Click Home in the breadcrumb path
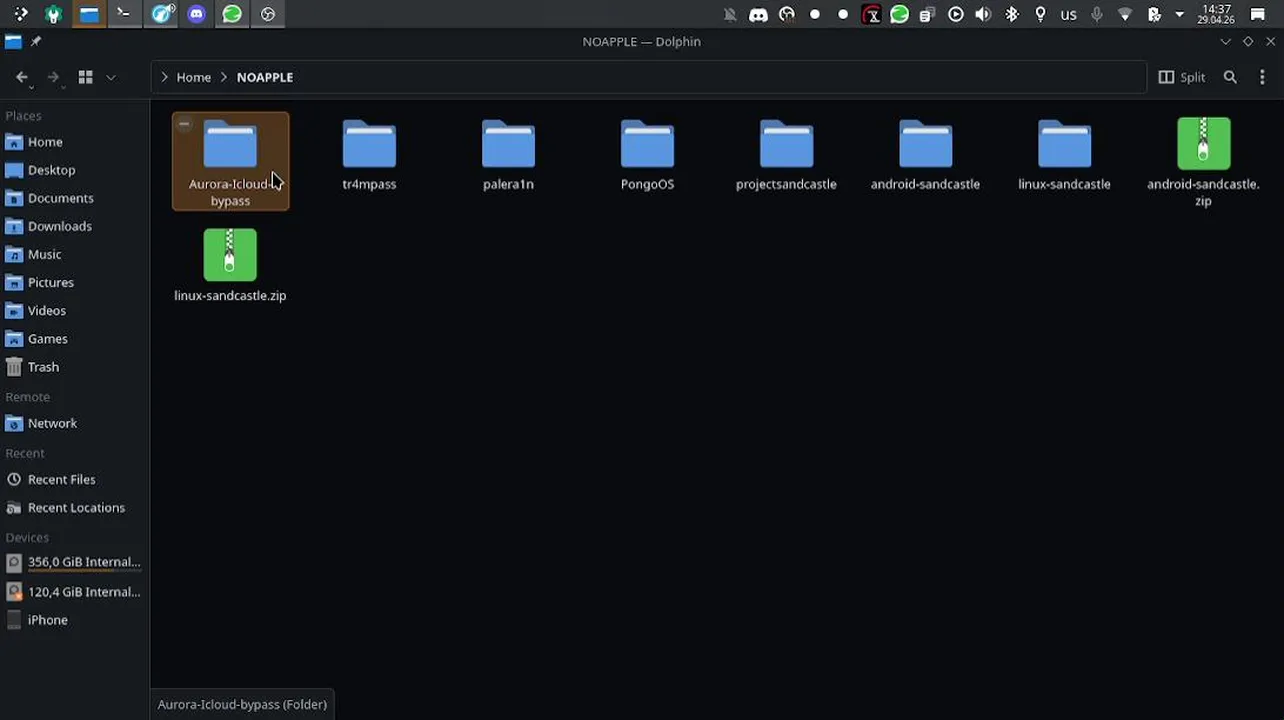This screenshot has width=1284, height=720. click(194, 77)
